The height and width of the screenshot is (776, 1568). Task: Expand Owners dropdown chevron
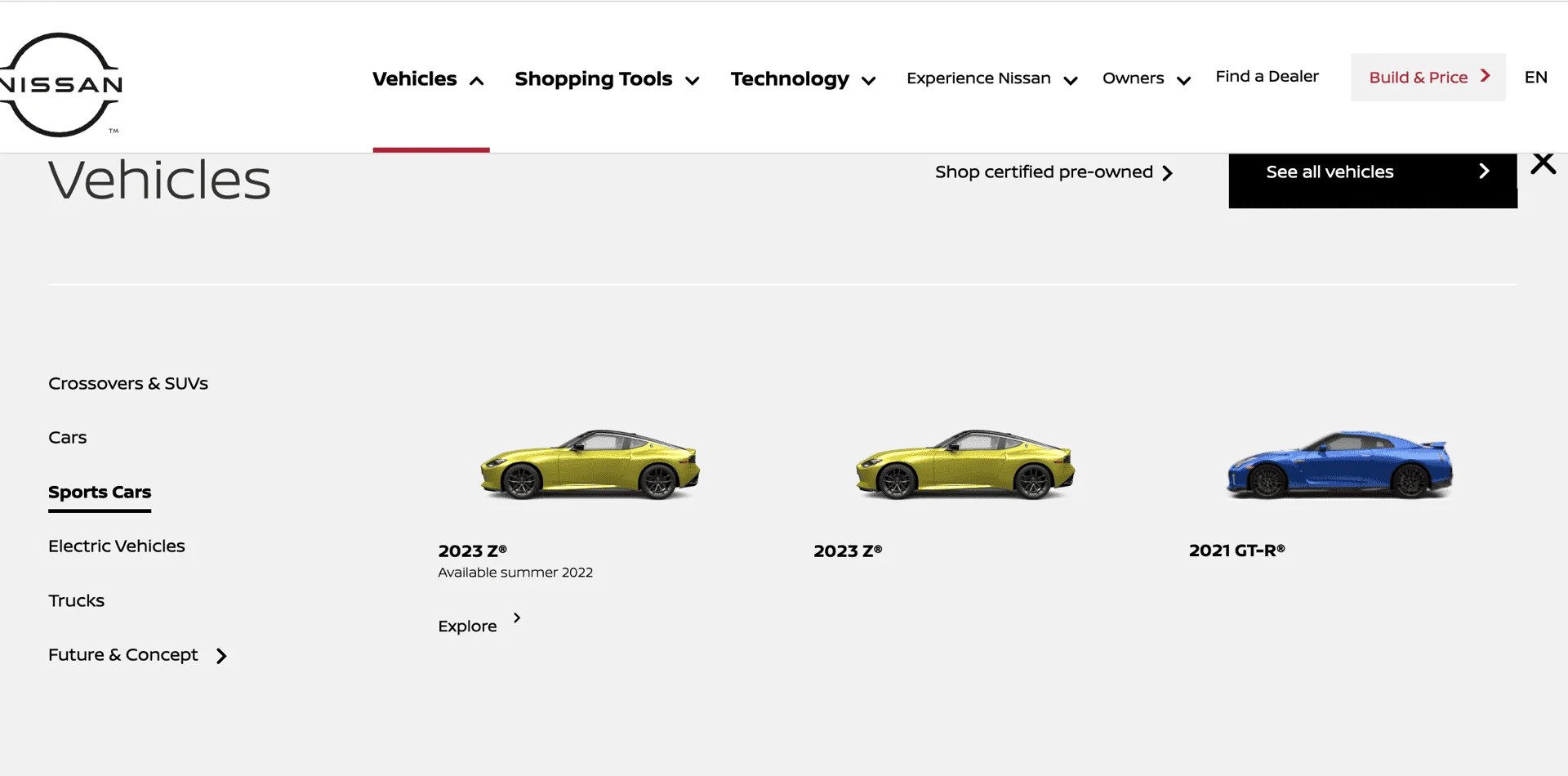coord(1183,80)
